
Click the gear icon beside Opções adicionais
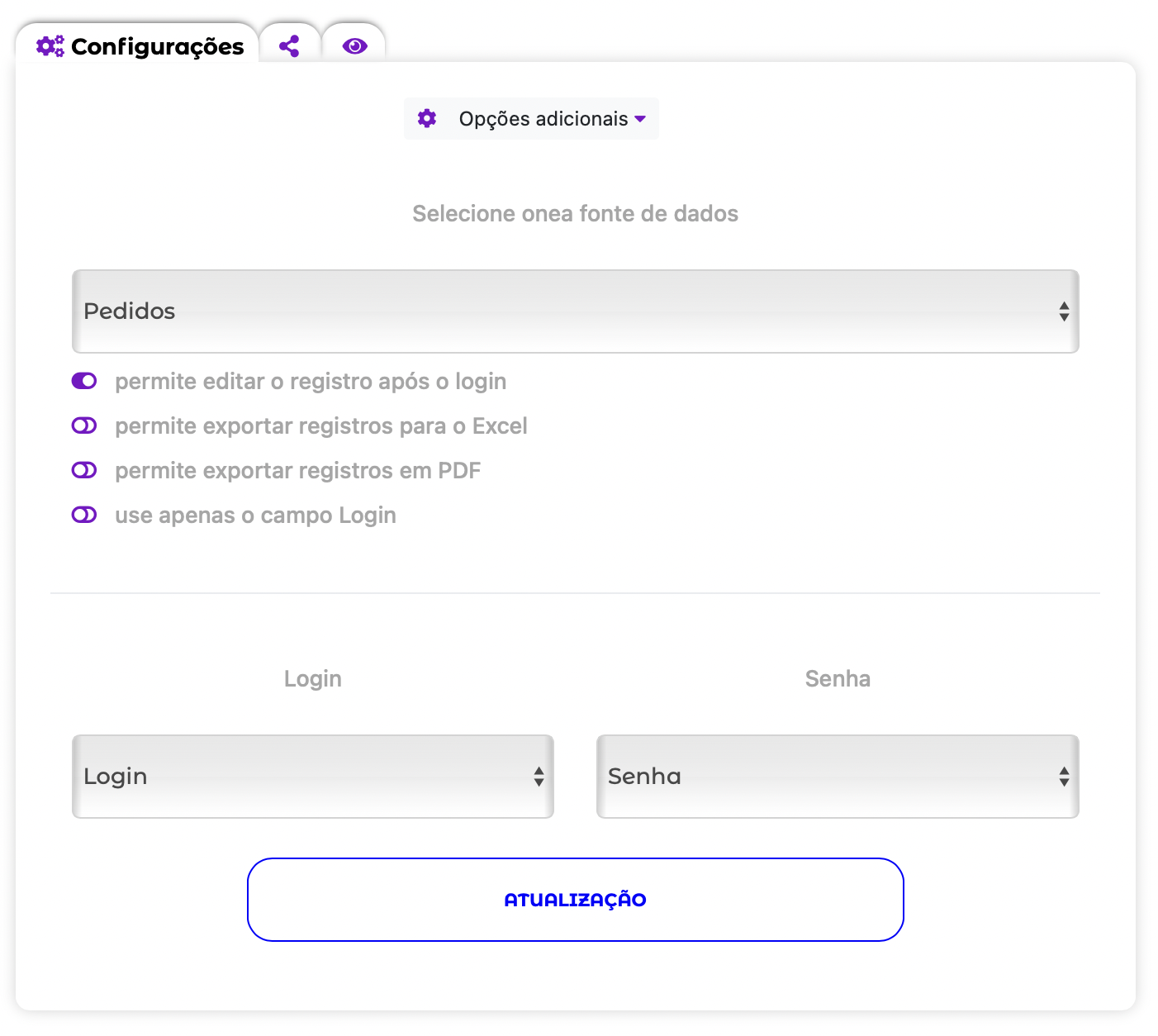(427, 118)
